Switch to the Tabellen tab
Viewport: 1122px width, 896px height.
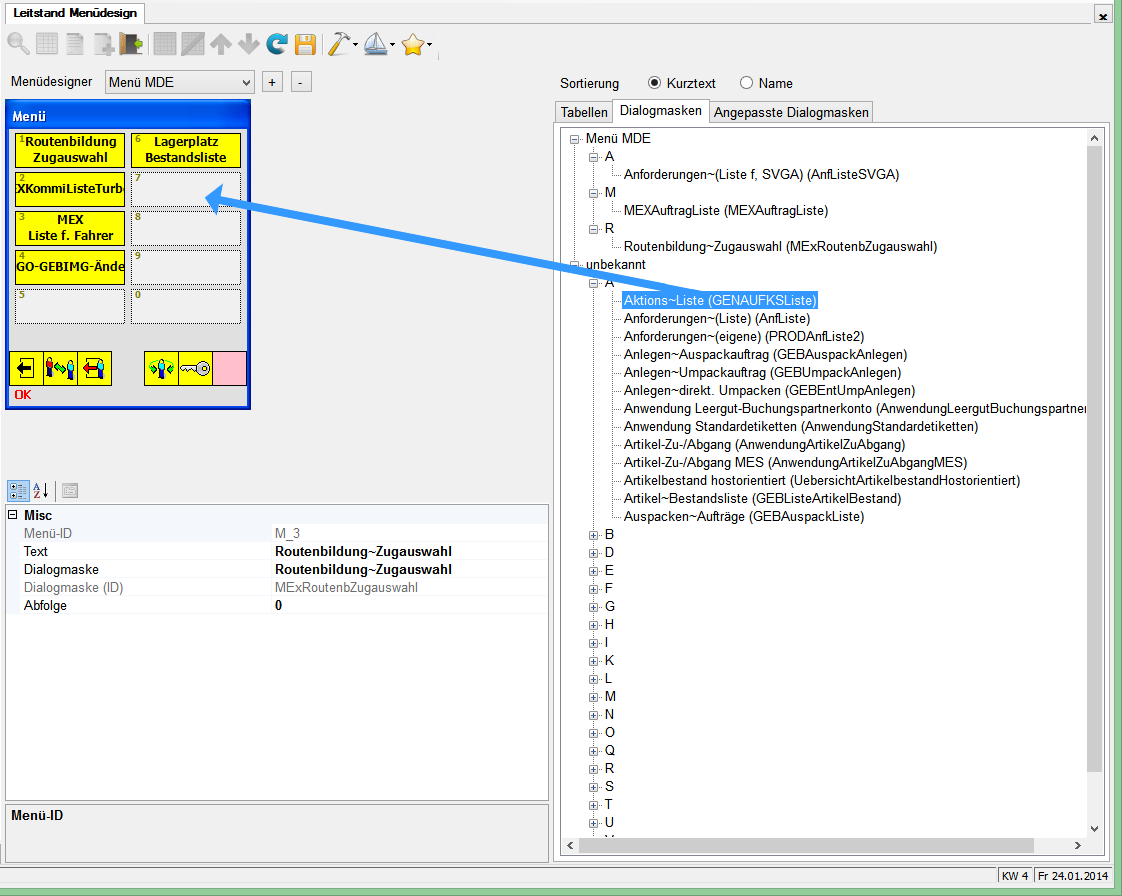584,112
